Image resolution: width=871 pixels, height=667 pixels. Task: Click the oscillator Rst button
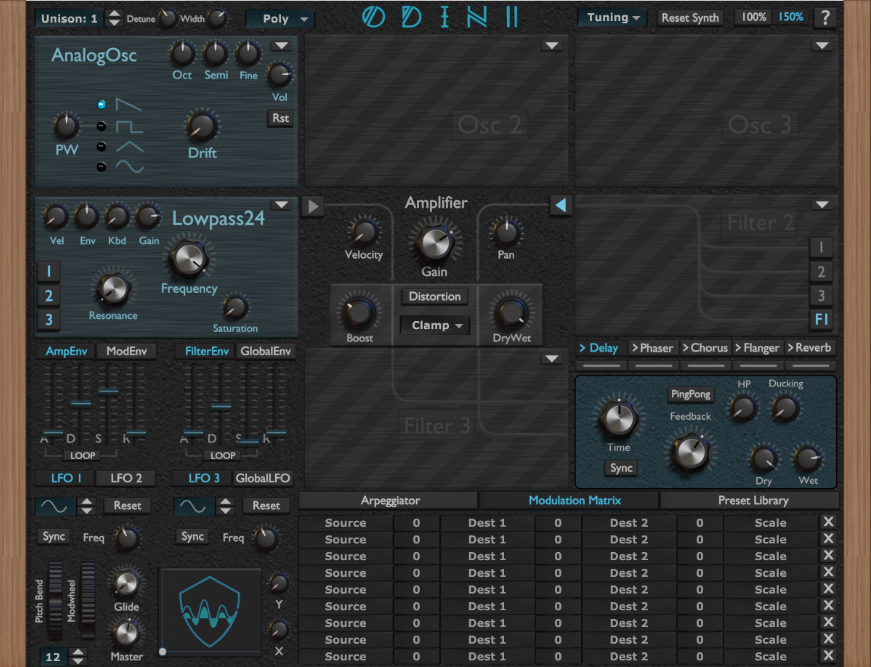pos(281,118)
